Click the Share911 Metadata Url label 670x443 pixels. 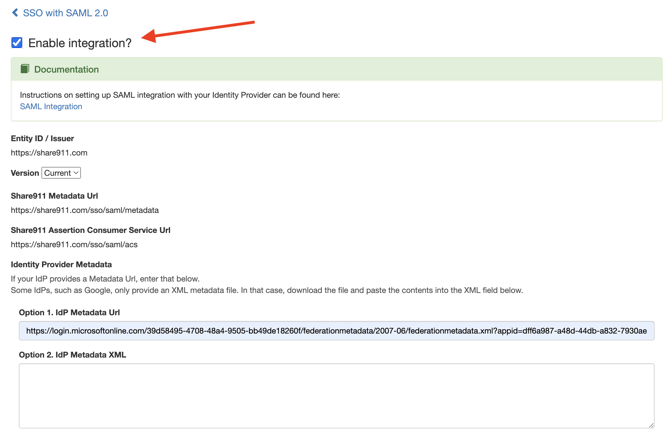(x=54, y=196)
